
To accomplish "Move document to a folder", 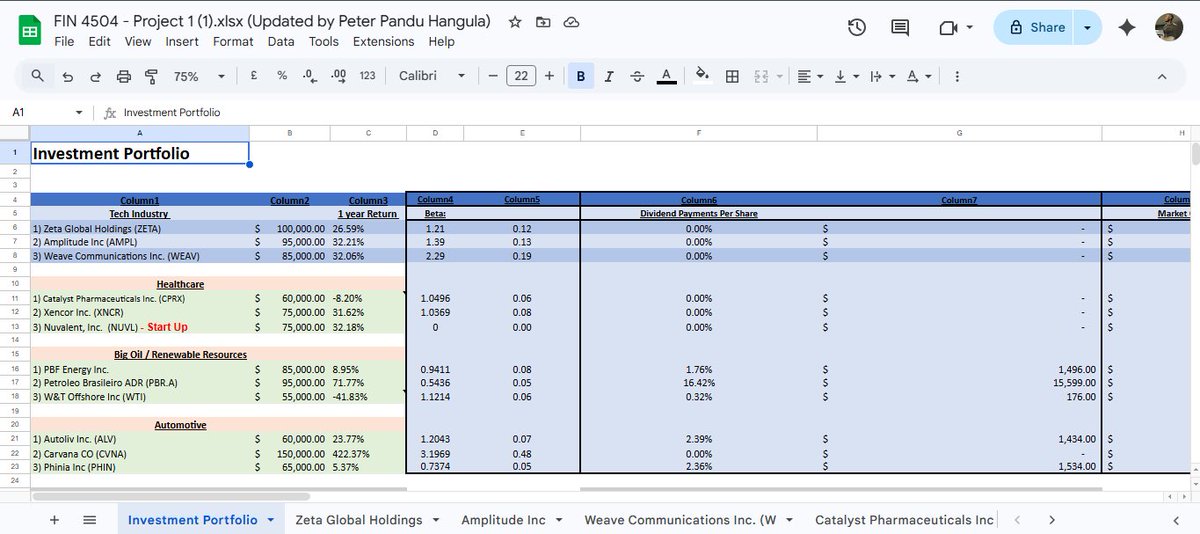I will pyautogui.click(x=543, y=22).
